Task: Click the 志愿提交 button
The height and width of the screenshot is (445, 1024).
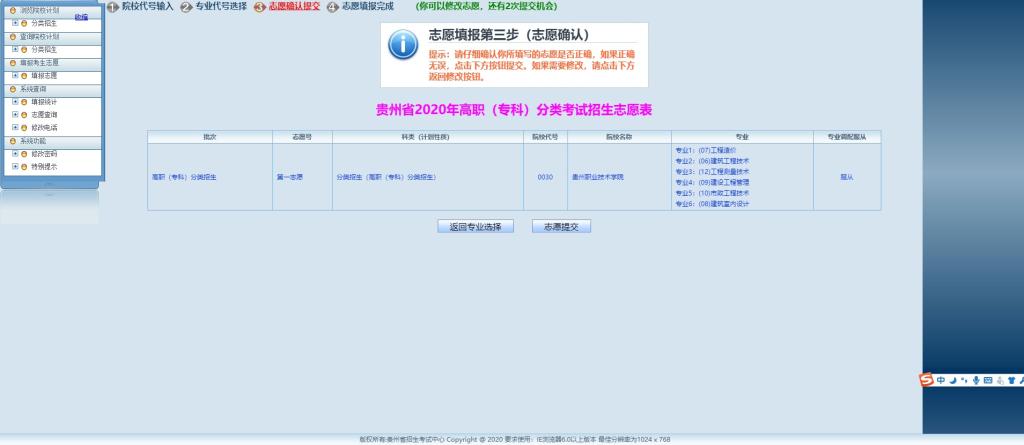Action: click(x=561, y=227)
